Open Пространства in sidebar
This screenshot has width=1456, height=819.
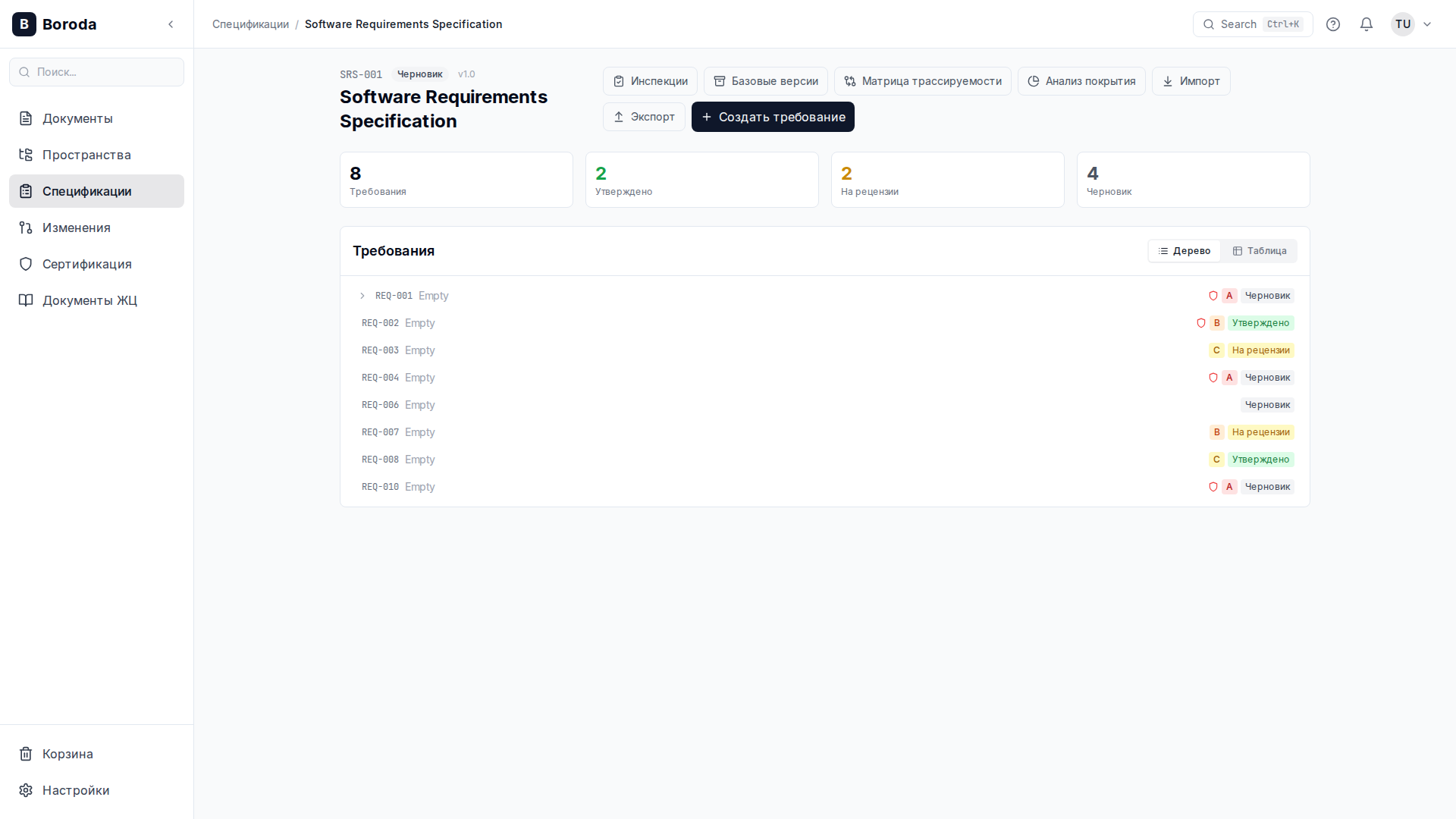coord(86,155)
